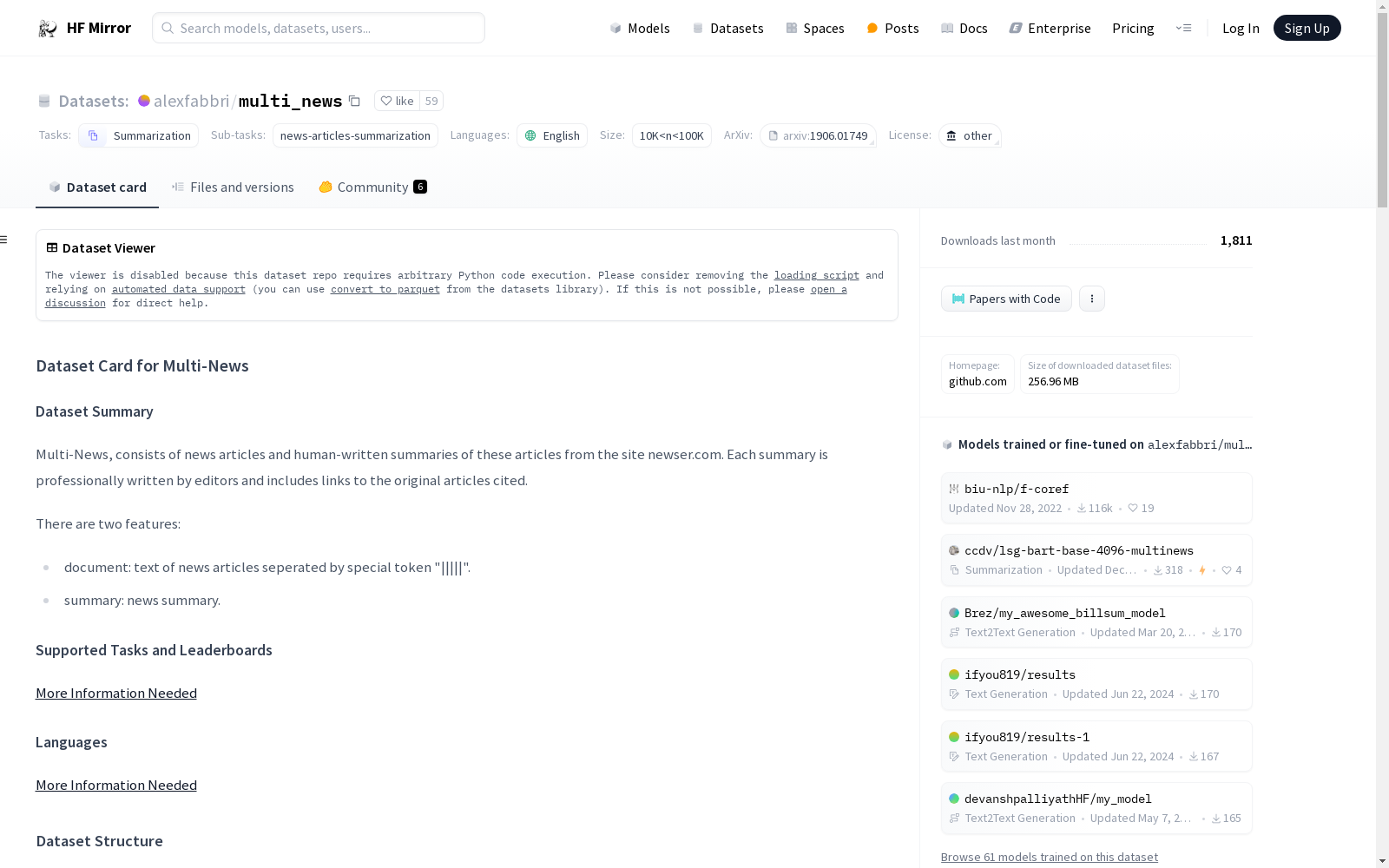Click the lightning inference icon on ccdv model

point(1202,570)
